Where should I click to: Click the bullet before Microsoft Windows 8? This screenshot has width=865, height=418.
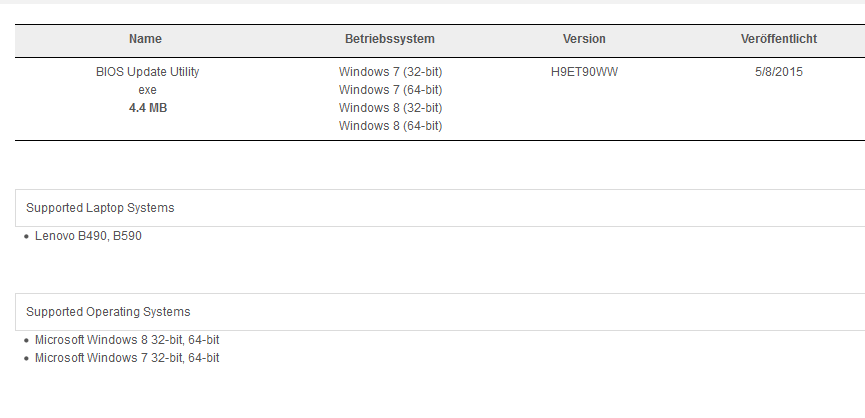tap(26, 341)
